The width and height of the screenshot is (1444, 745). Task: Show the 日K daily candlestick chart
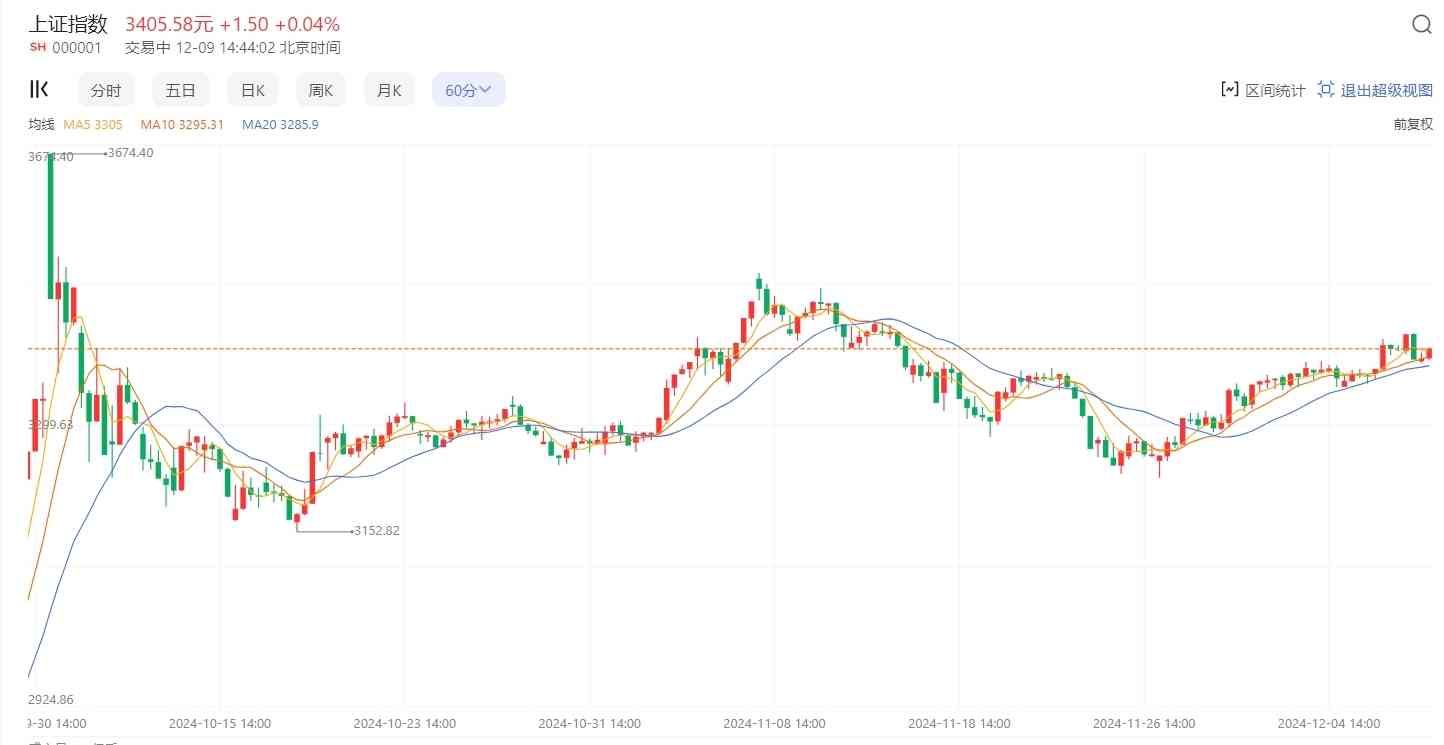tap(253, 90)
